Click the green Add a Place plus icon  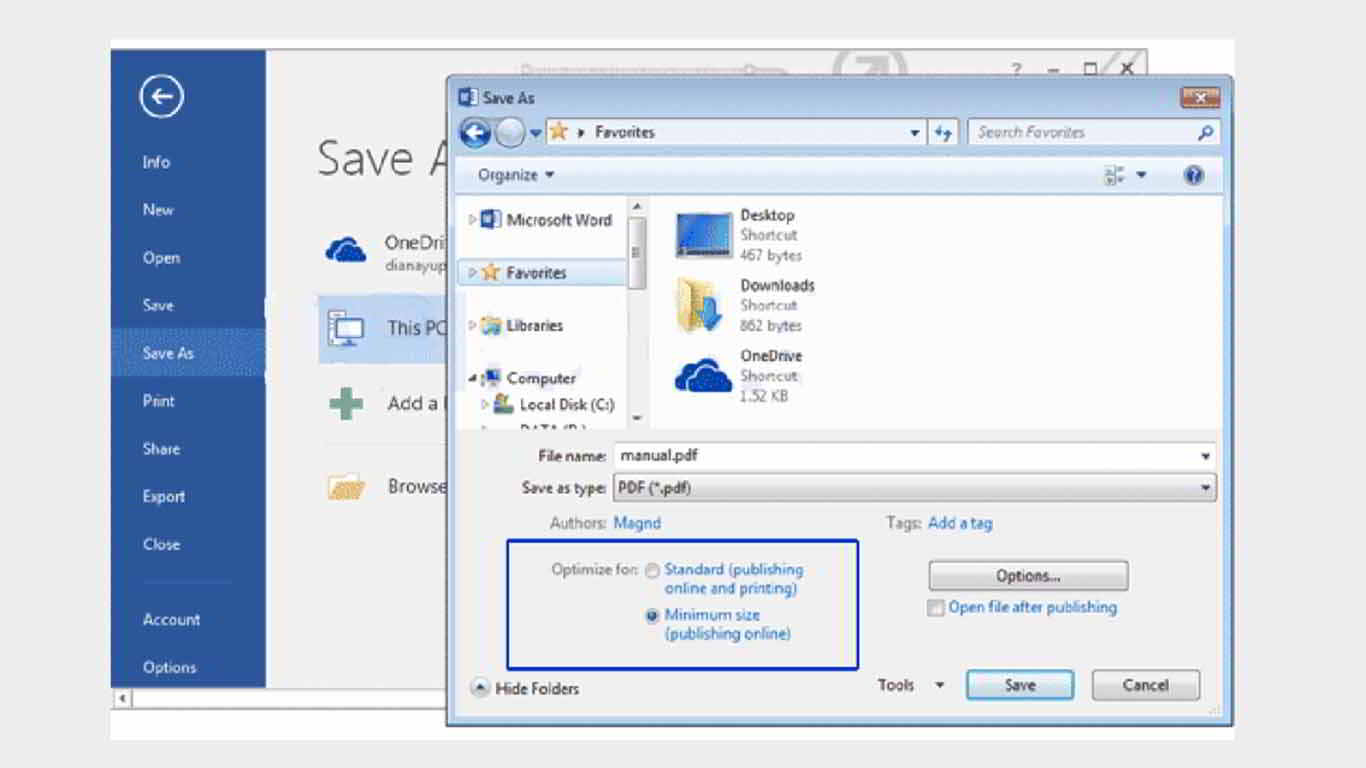(x=346, y=404)
